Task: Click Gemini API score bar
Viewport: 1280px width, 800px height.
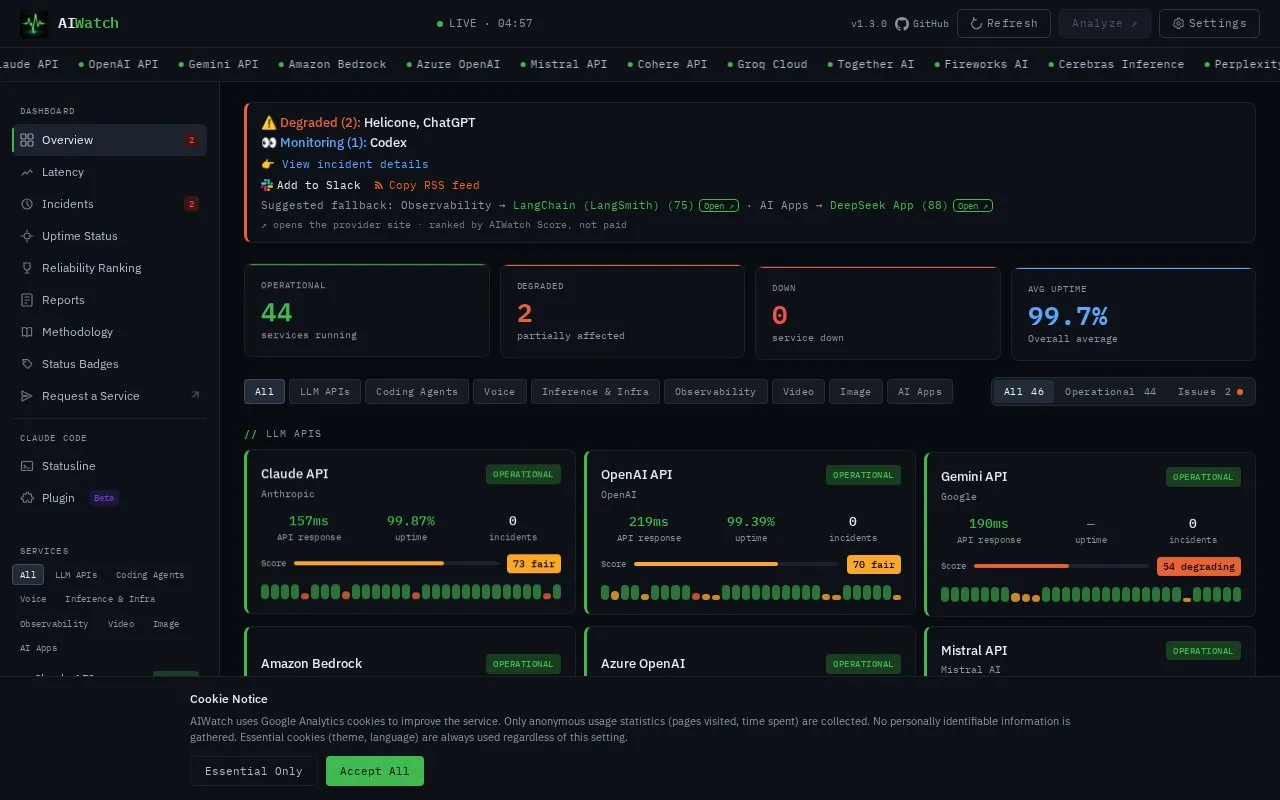Action: (1061, 566)
